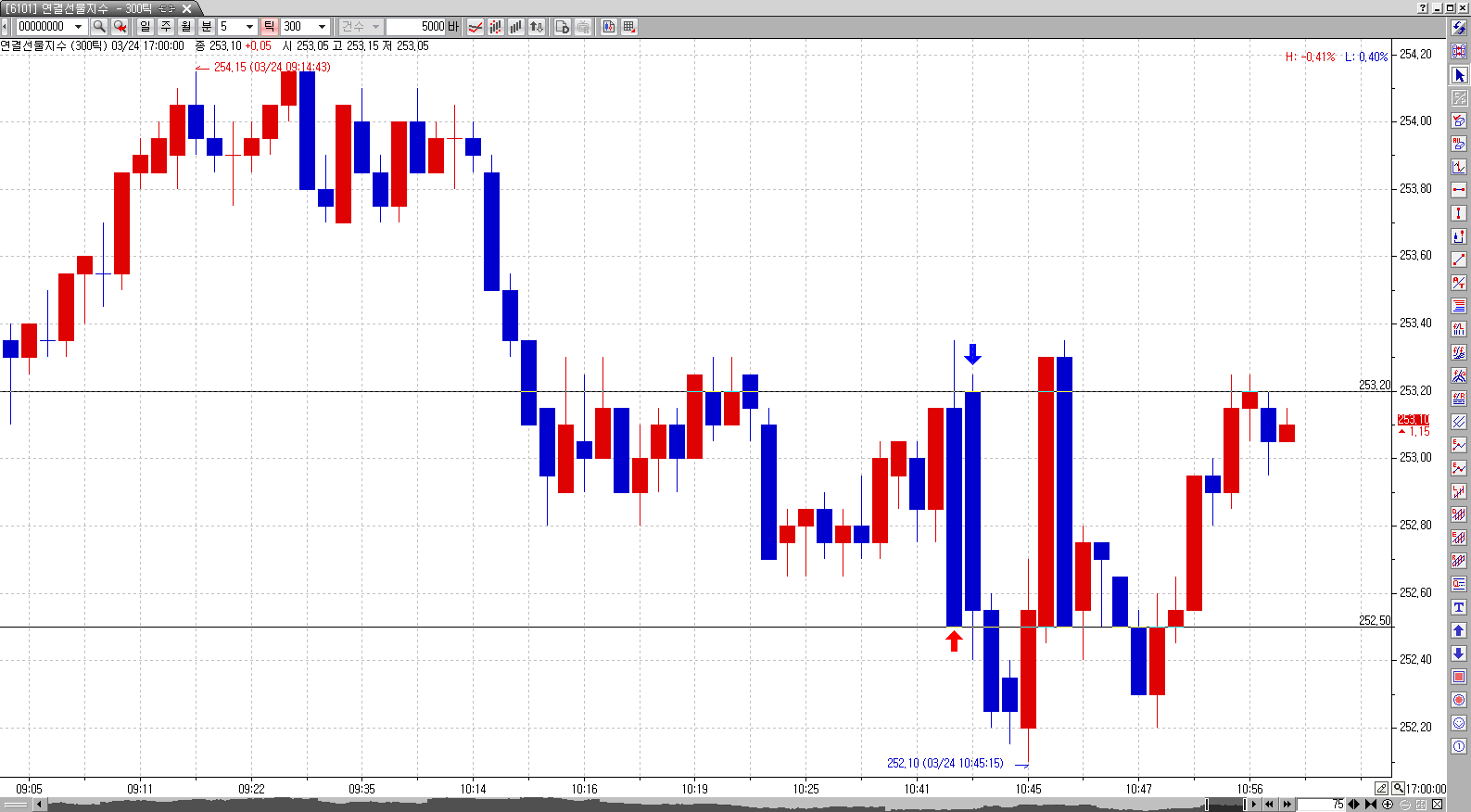Image resolution: width=1471 pixels, height=812 pixels.
Task: Click the 월 (monthly) period button
Action: [x=186, y=27]
